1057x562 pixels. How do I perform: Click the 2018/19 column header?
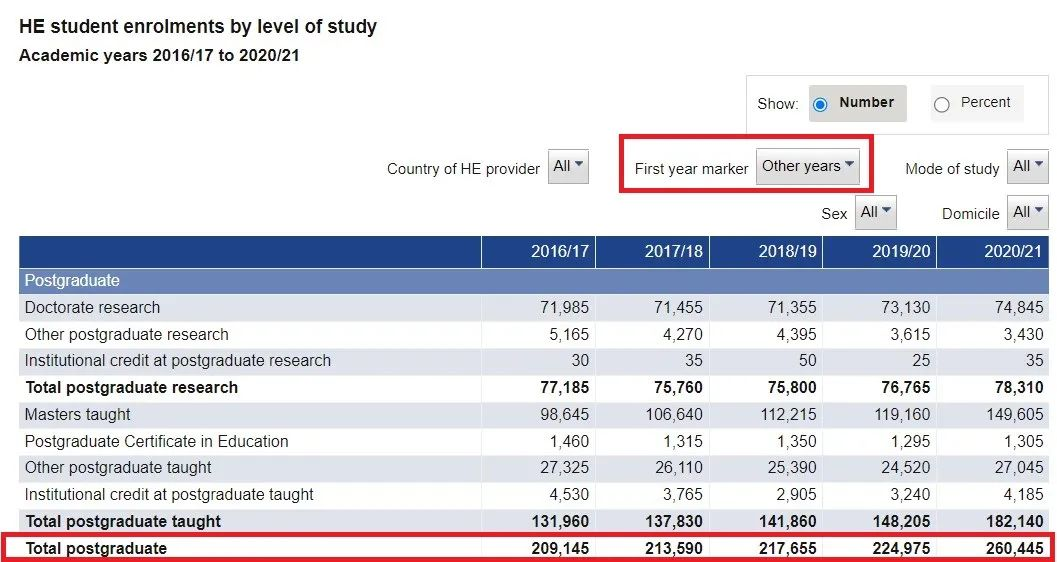pyautogui.click(x=787, y=252)
